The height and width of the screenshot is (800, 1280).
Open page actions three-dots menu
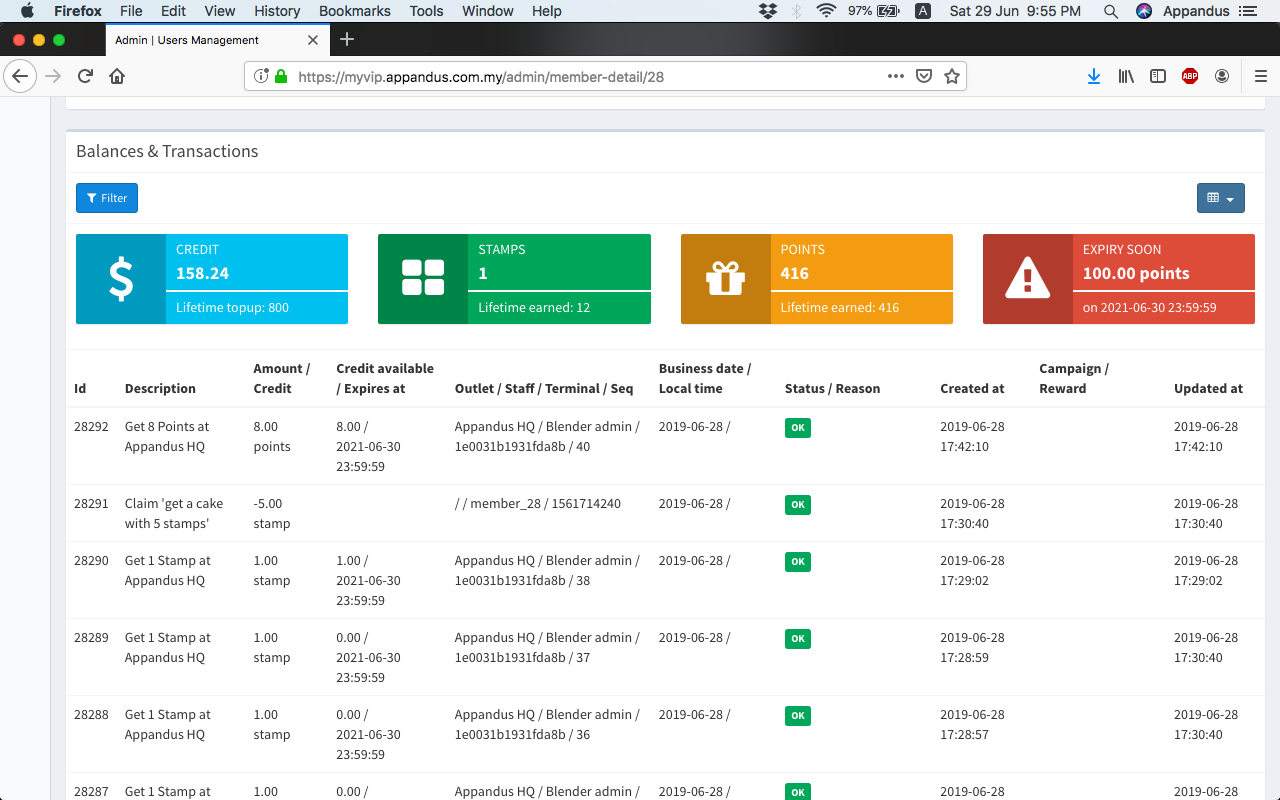(x=896, y=76)
